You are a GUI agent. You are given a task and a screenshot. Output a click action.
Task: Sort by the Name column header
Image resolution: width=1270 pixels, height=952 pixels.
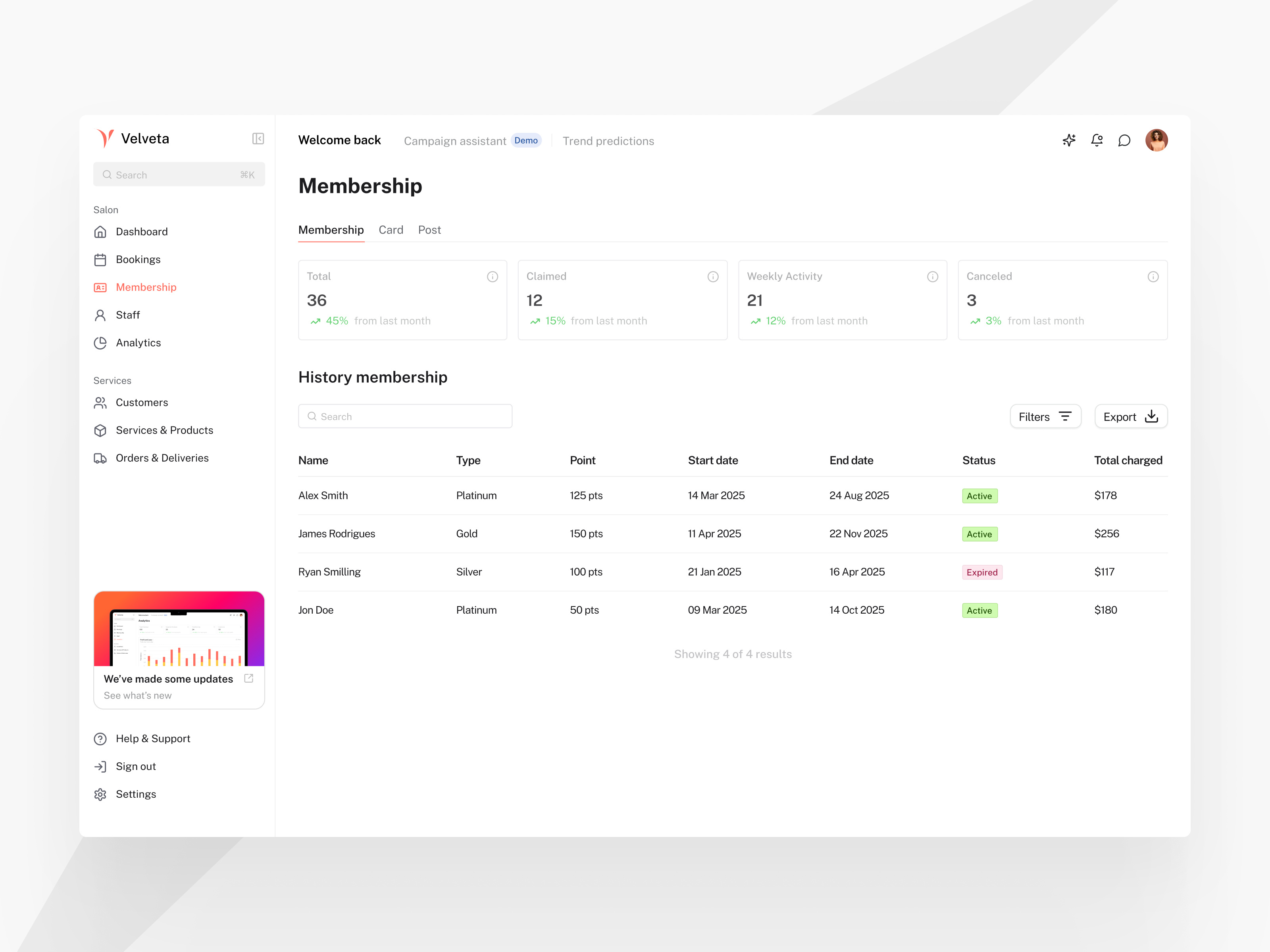(x=314, y=460)
